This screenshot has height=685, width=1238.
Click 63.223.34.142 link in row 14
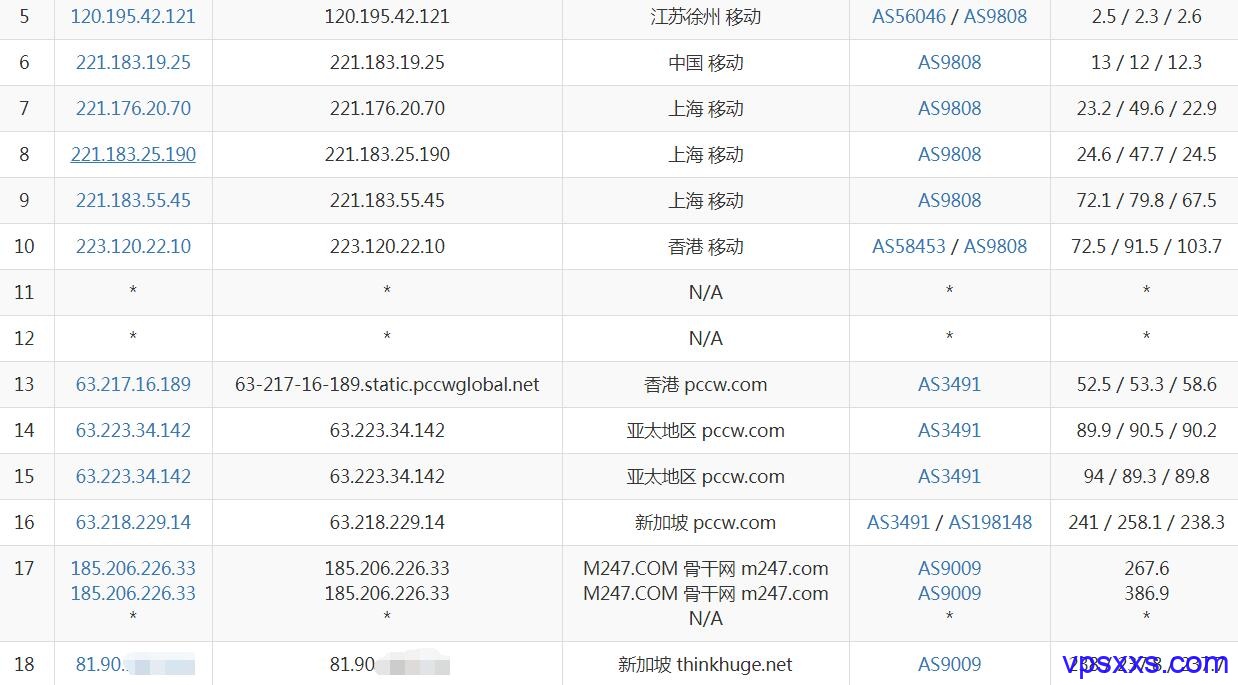tap(133, 430)
